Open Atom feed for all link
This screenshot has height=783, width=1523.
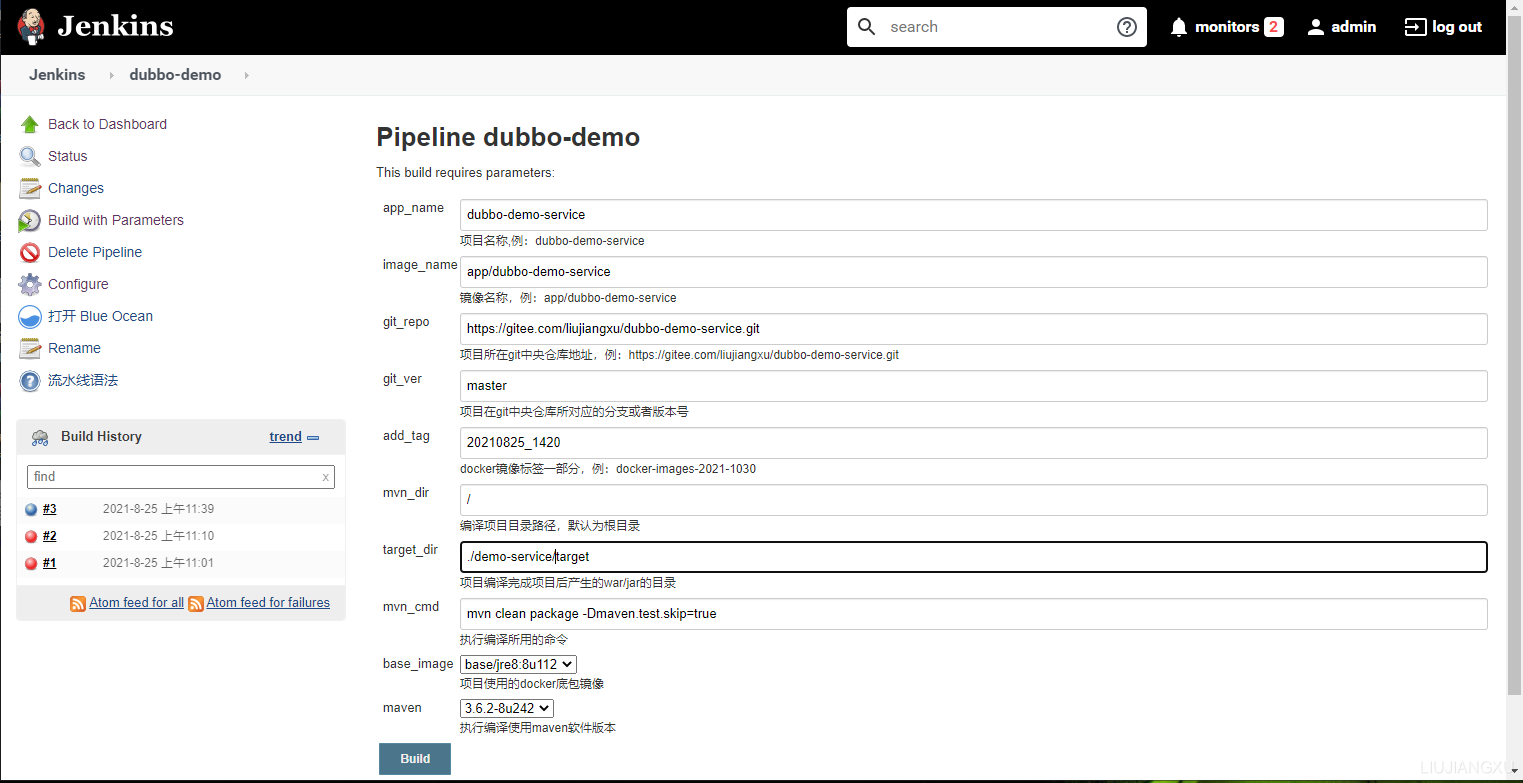click(x=137, y=603)
